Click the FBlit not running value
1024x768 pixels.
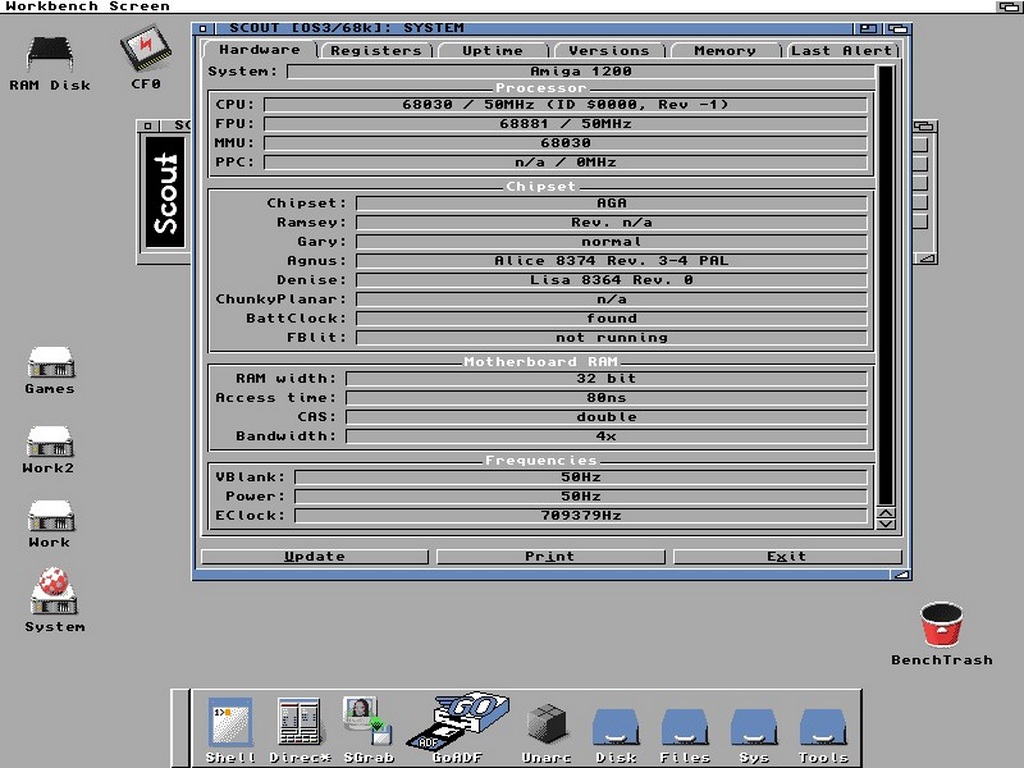(x=611, y=338)
